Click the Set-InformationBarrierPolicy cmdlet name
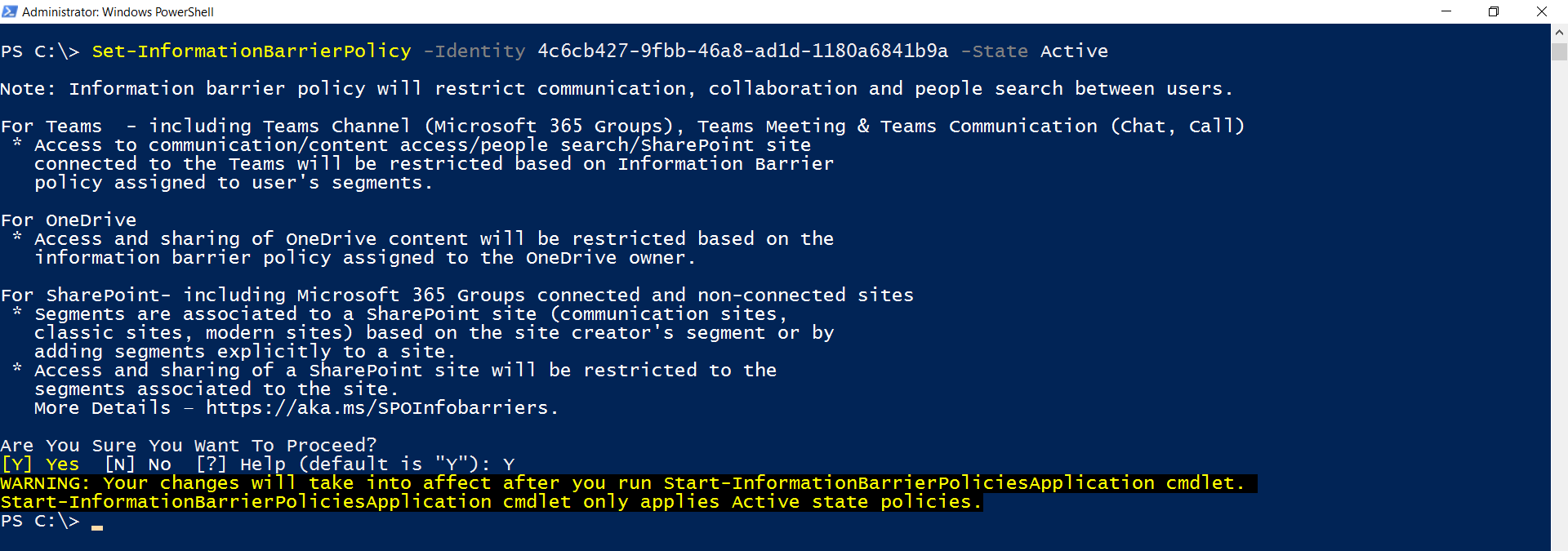 [252, 51]
